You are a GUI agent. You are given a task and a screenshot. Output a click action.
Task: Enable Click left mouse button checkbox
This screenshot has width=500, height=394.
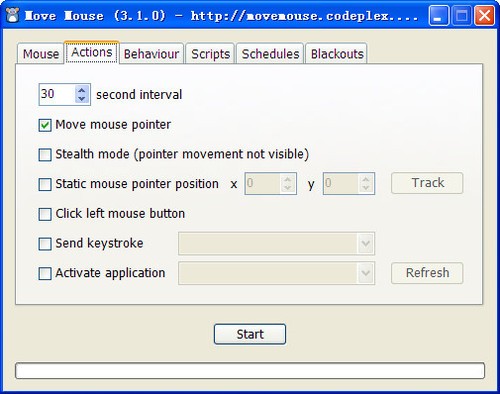click(45, 214)
